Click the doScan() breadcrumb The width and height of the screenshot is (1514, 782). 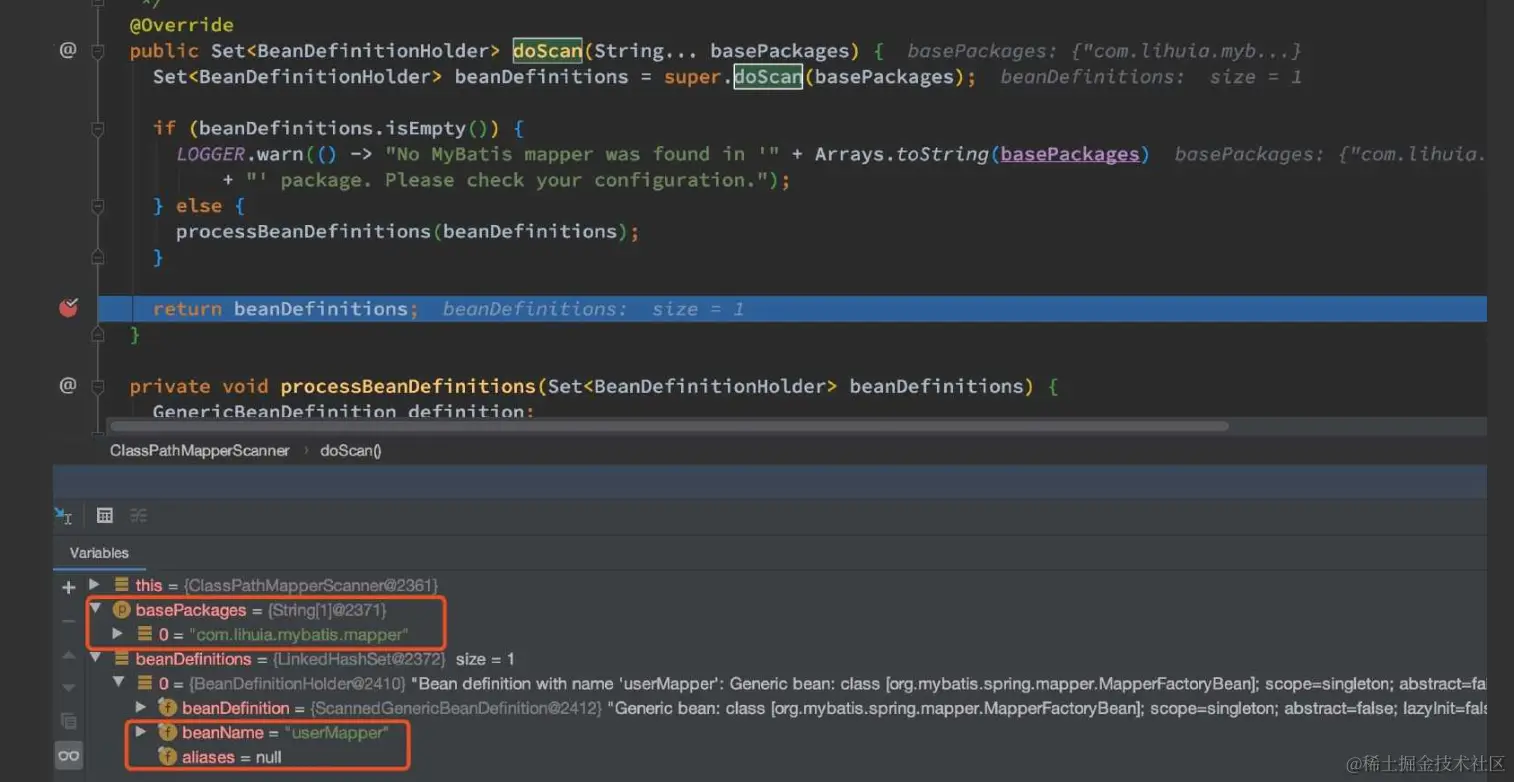(350, 451)
